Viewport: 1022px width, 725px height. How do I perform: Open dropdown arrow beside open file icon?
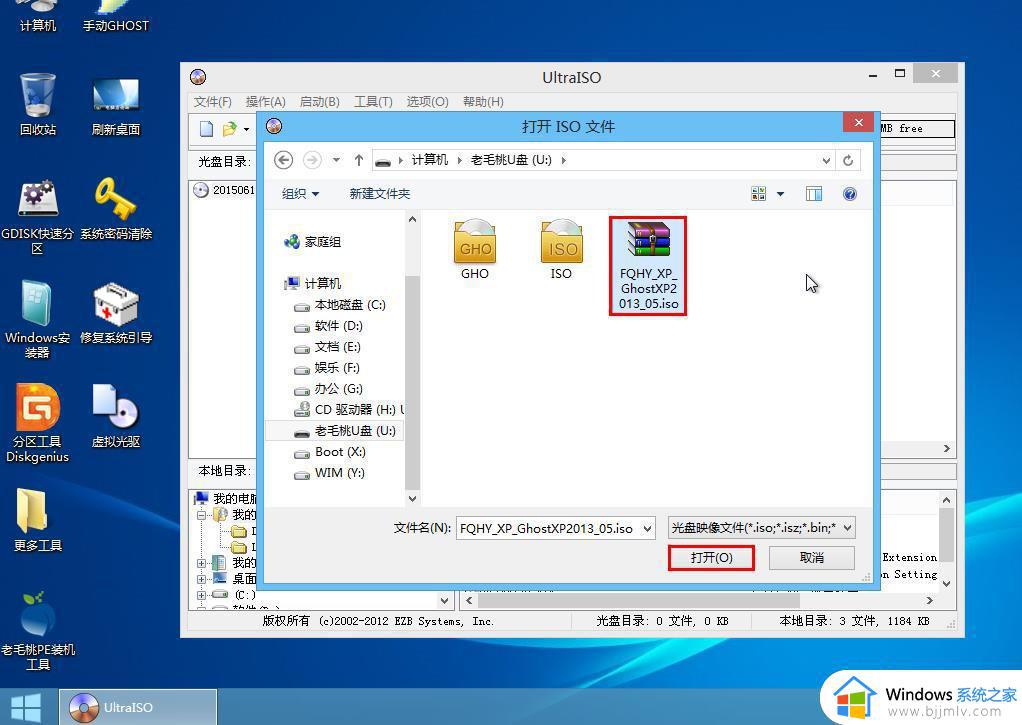(246, 129)
